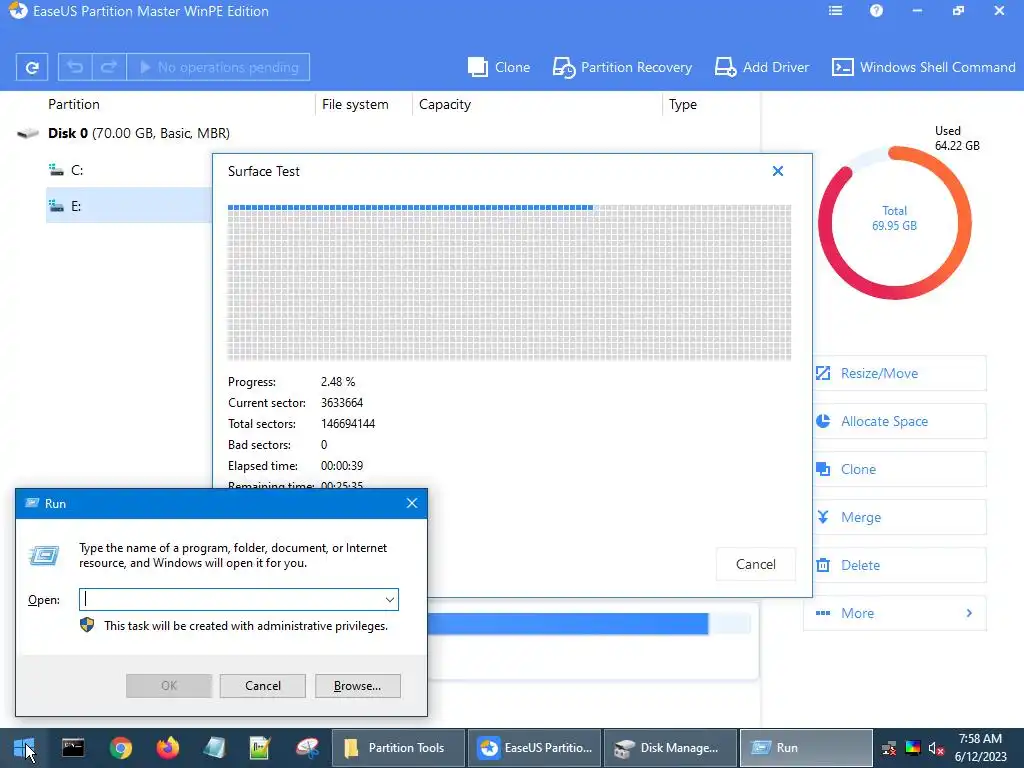Expand the Run Open dropdown arrow
The width and height of the screenshot is (1024, 768).
390,600
